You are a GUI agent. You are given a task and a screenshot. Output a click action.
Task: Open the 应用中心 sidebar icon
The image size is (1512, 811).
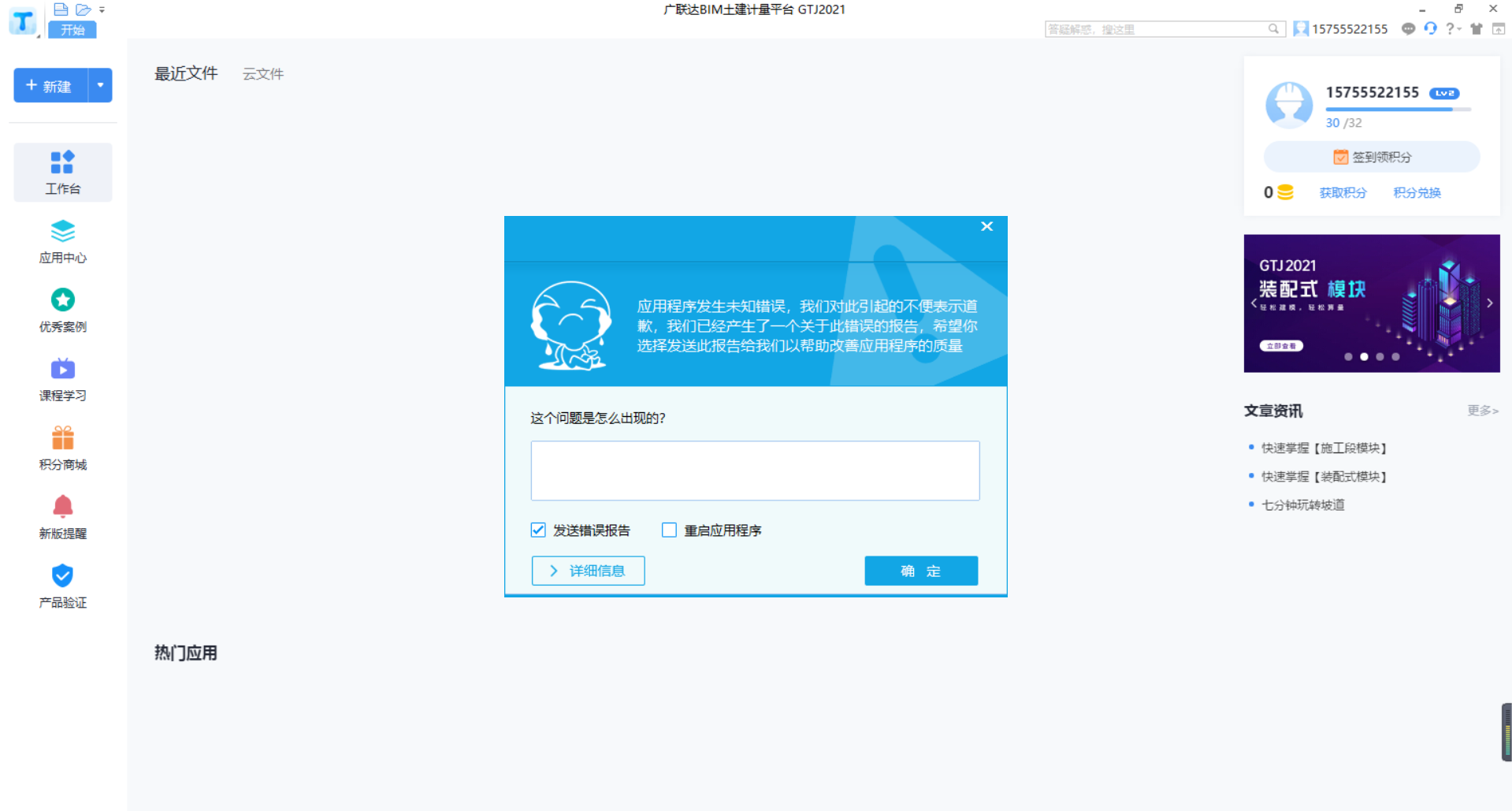(x=63, y=231)
